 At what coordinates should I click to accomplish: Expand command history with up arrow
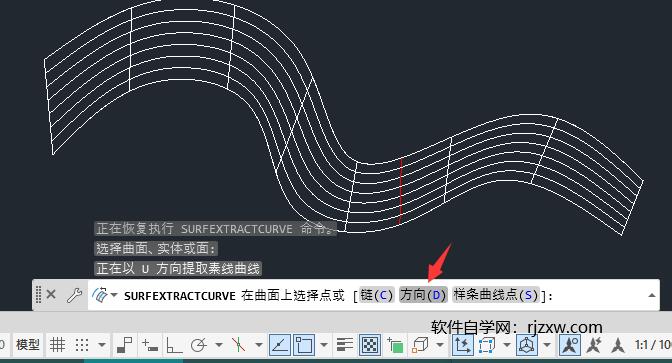coord(652,295)
